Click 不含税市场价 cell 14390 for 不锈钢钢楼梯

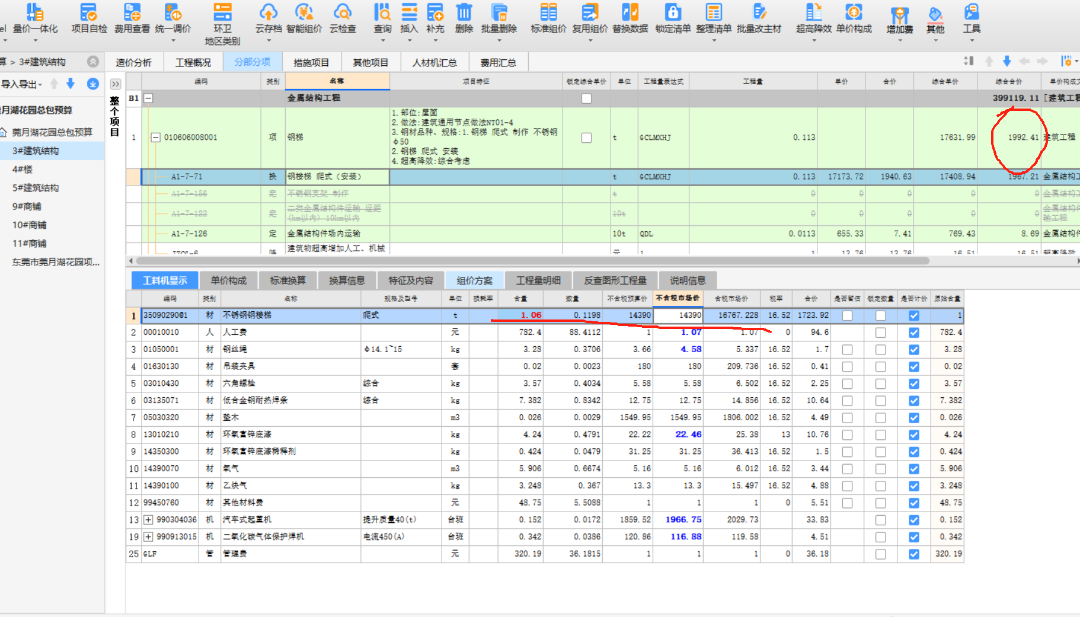coord(678,315)
